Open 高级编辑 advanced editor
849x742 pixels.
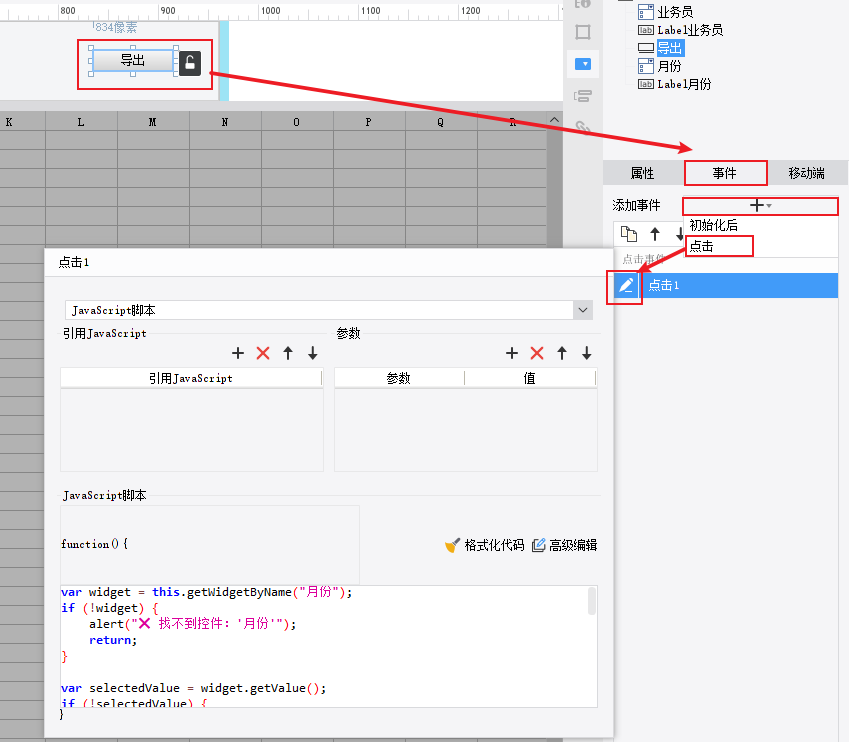tap(565, 545)
